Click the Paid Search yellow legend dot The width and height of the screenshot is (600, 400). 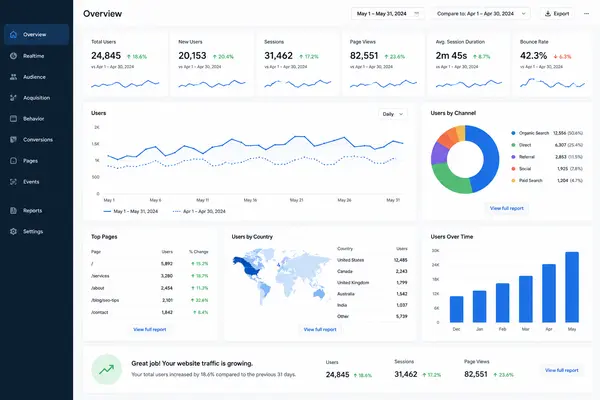coord(513,181)
